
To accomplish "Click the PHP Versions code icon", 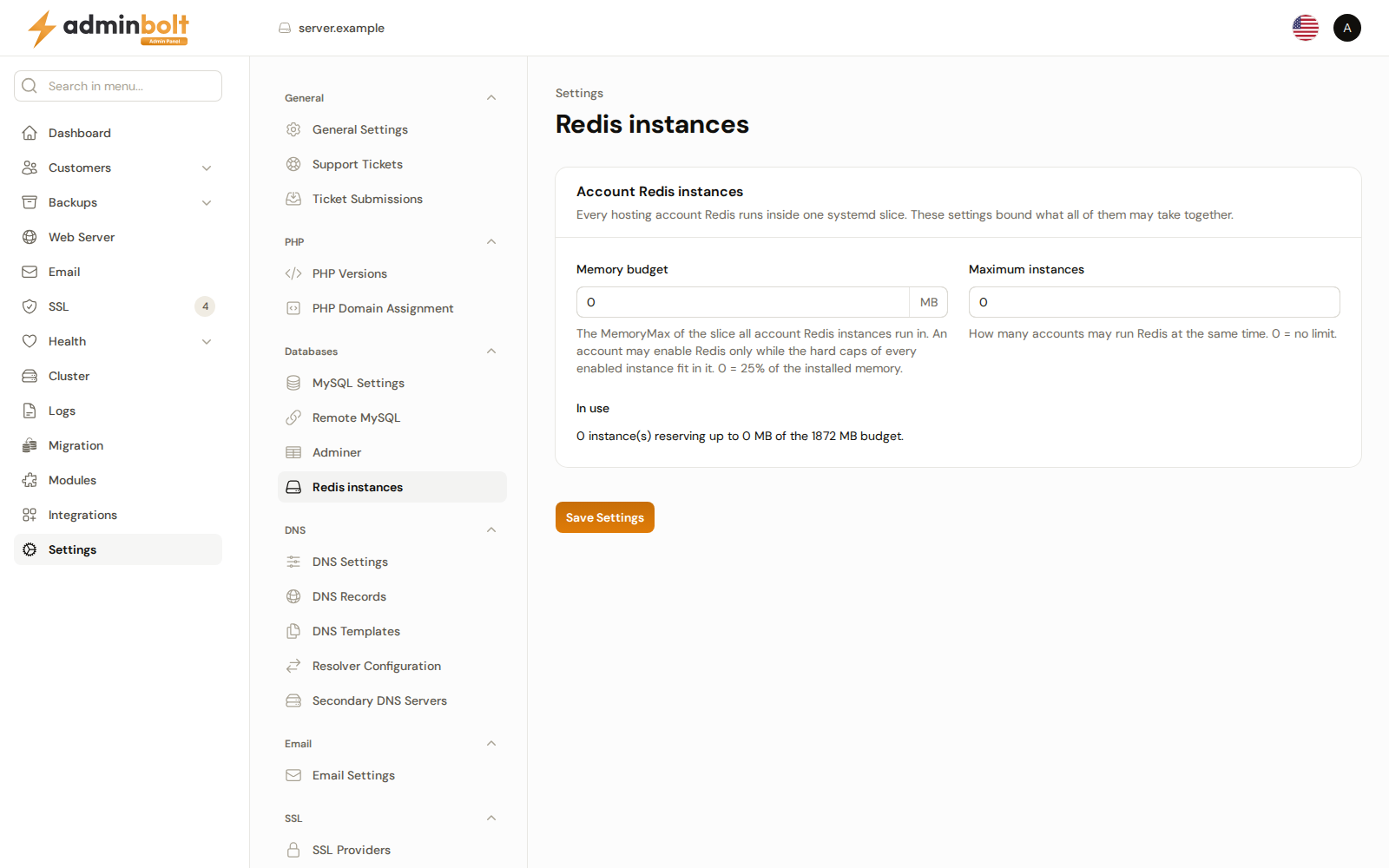I will point(293,273).
